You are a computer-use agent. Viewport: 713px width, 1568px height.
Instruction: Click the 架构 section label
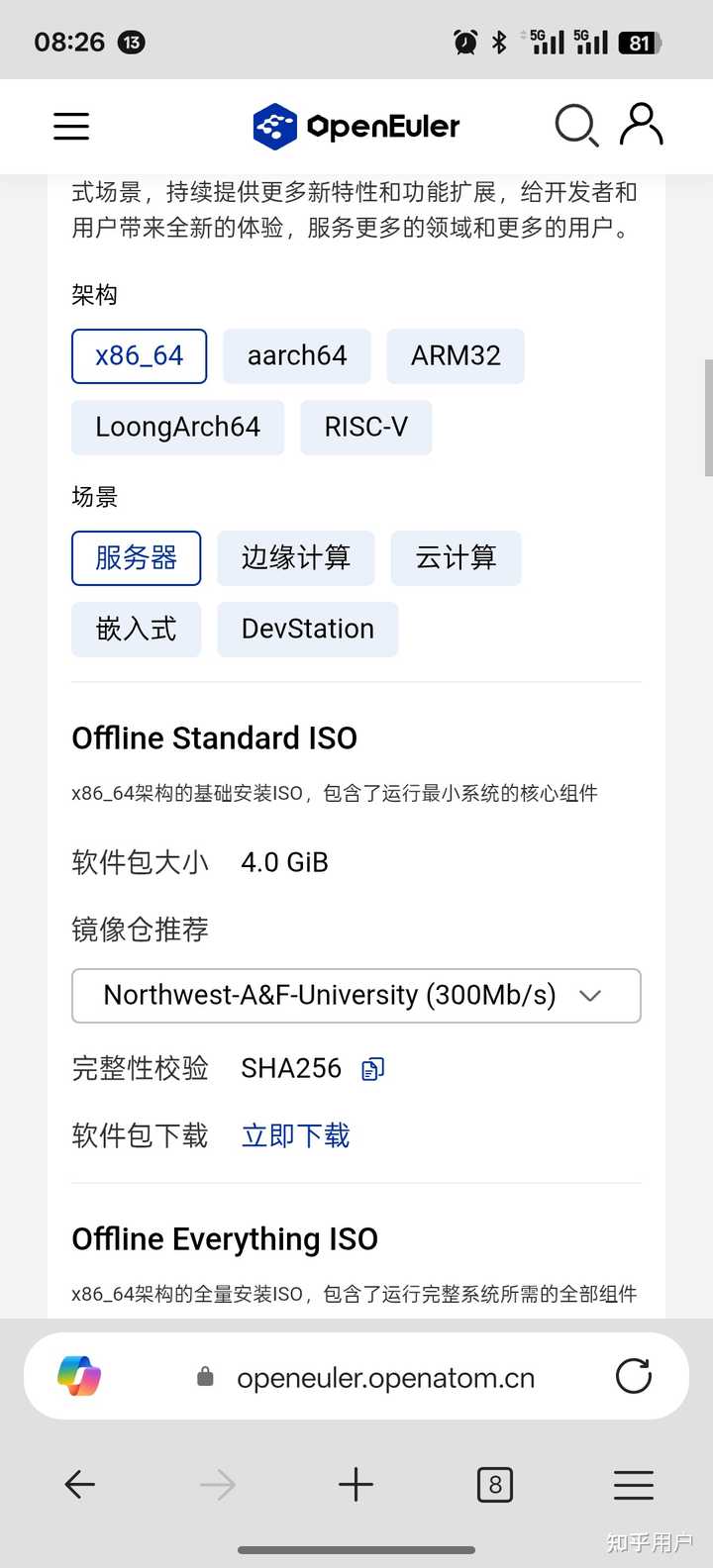click(94, 295)
